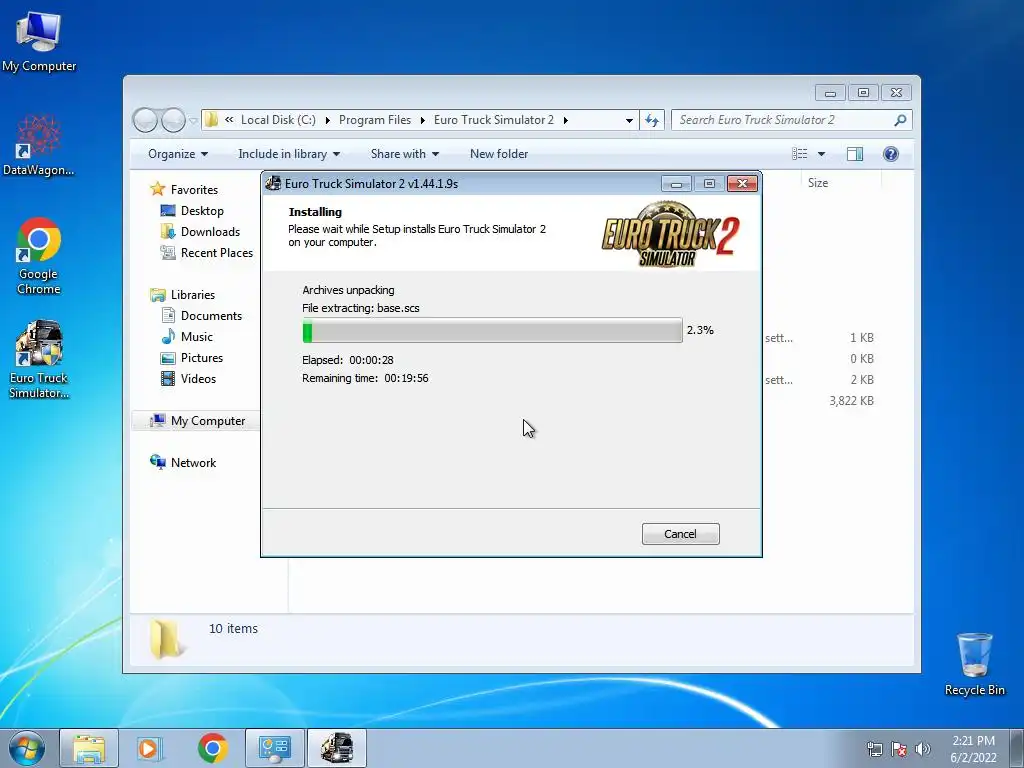Open view options dropdown arrow
Viewport: 1024px width, 768px height.
click(x=822, y=154)
